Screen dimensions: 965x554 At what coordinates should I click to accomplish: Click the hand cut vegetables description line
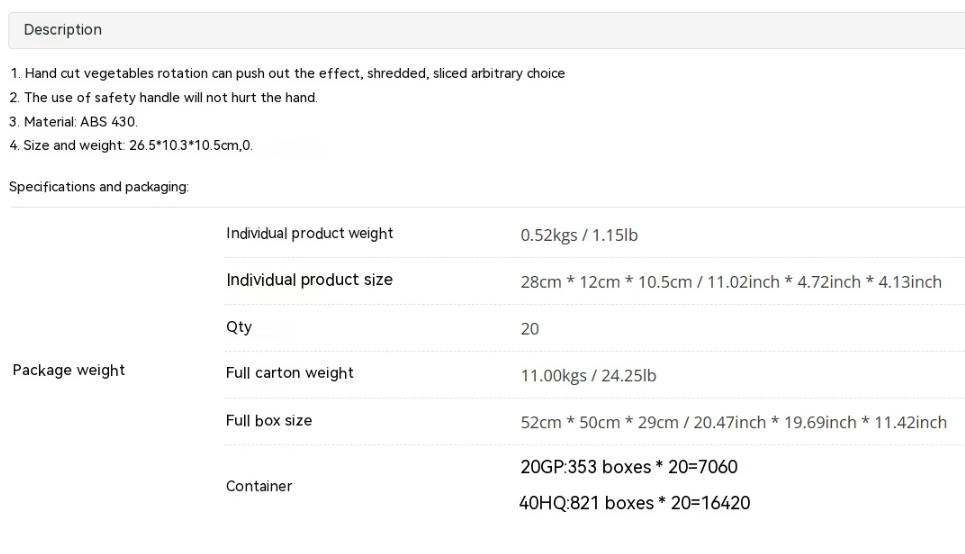[287, 73]
